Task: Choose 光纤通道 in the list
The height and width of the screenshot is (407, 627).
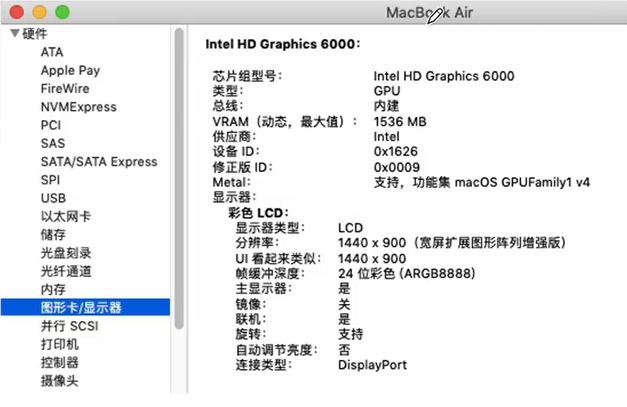Action: tap(66, 271)
